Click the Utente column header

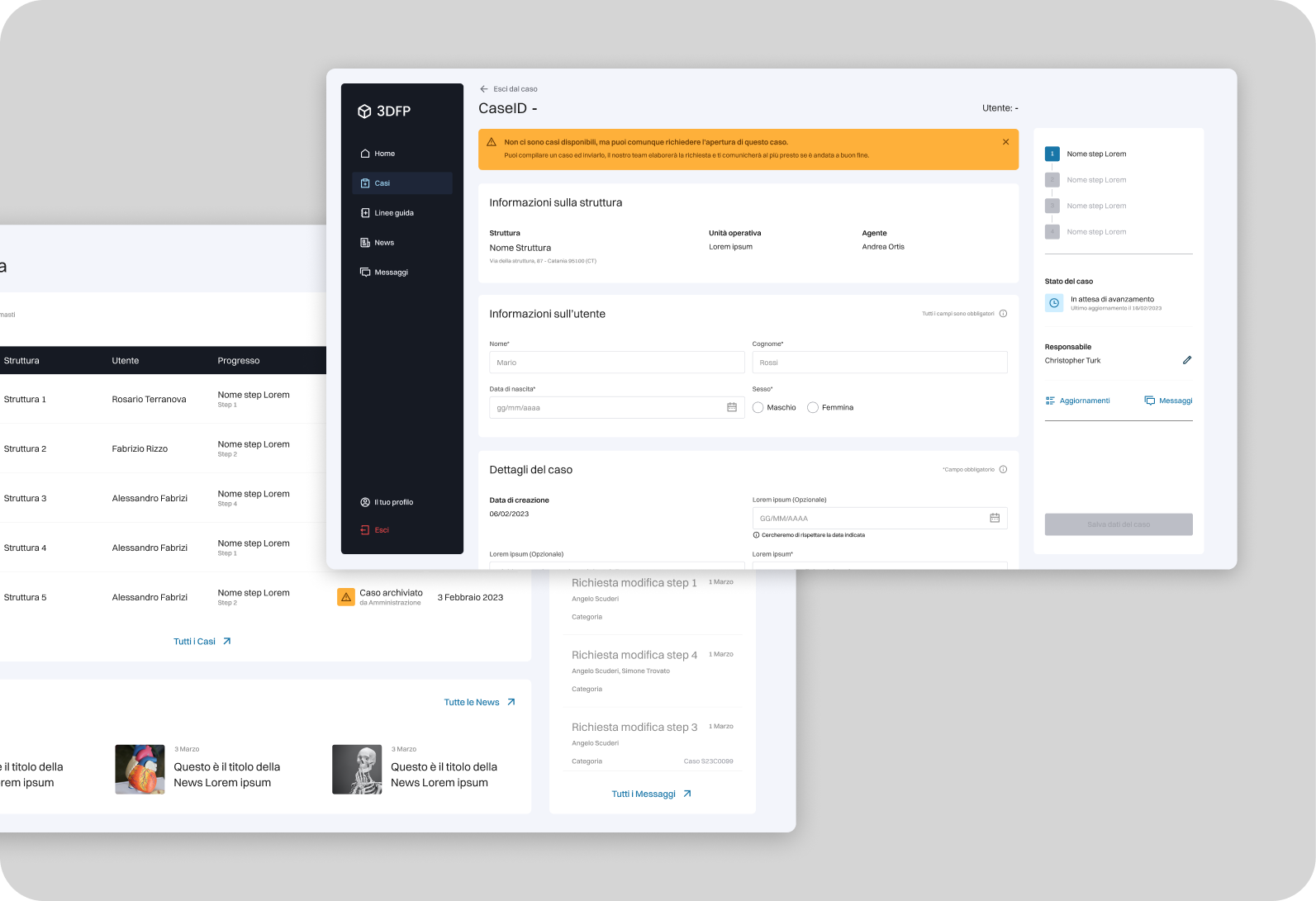pyautogui.click(x=126, y=361)
